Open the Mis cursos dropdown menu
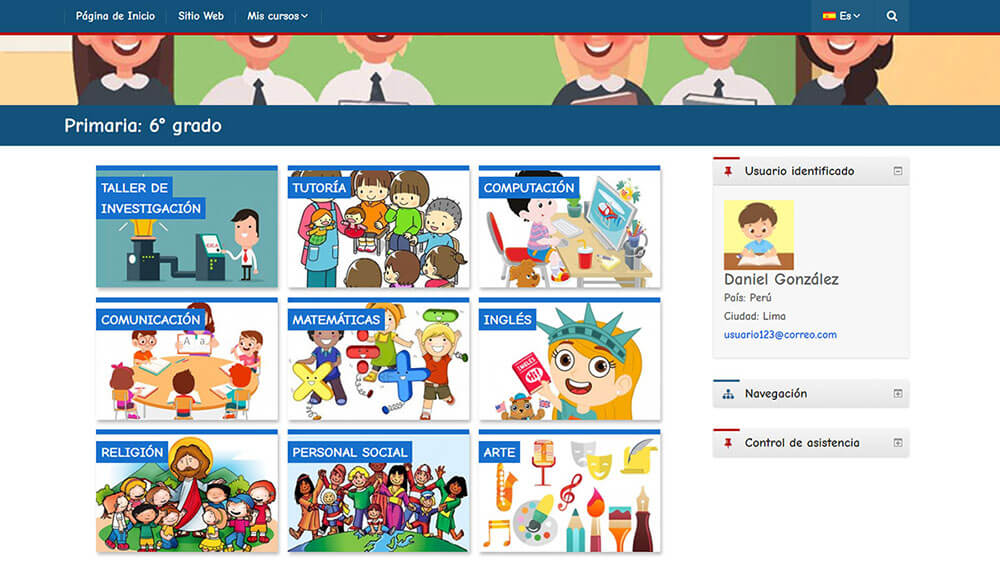The width and height of the screenshot is (1000, 563). [x=277, y=16]
